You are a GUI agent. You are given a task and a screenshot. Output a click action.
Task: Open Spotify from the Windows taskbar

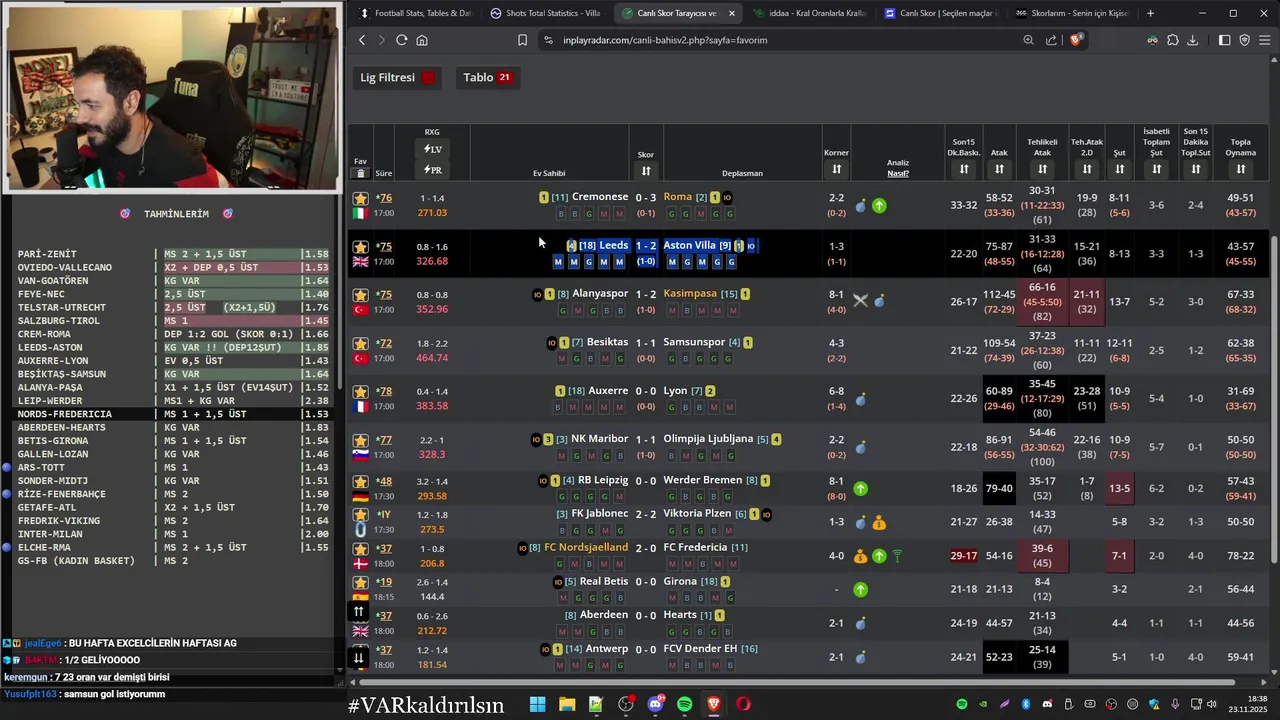click(684, 704)
